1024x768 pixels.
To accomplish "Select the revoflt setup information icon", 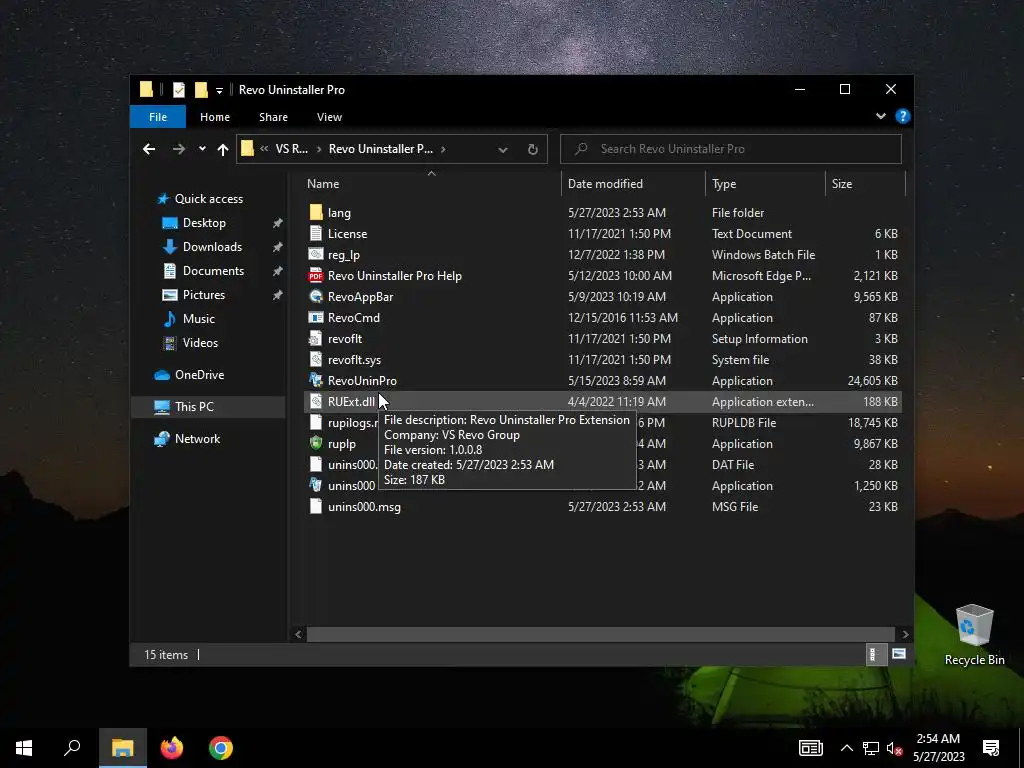I will tap(316, 338).
